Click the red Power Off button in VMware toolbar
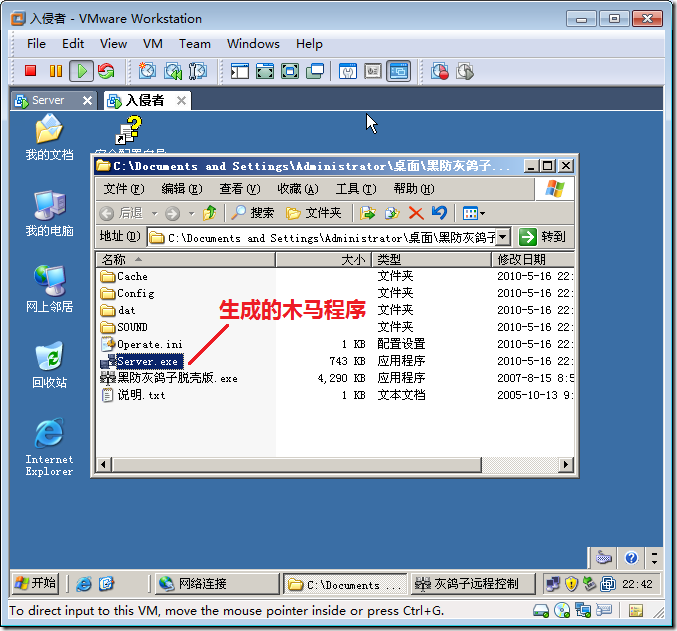 tap(30, 71)
